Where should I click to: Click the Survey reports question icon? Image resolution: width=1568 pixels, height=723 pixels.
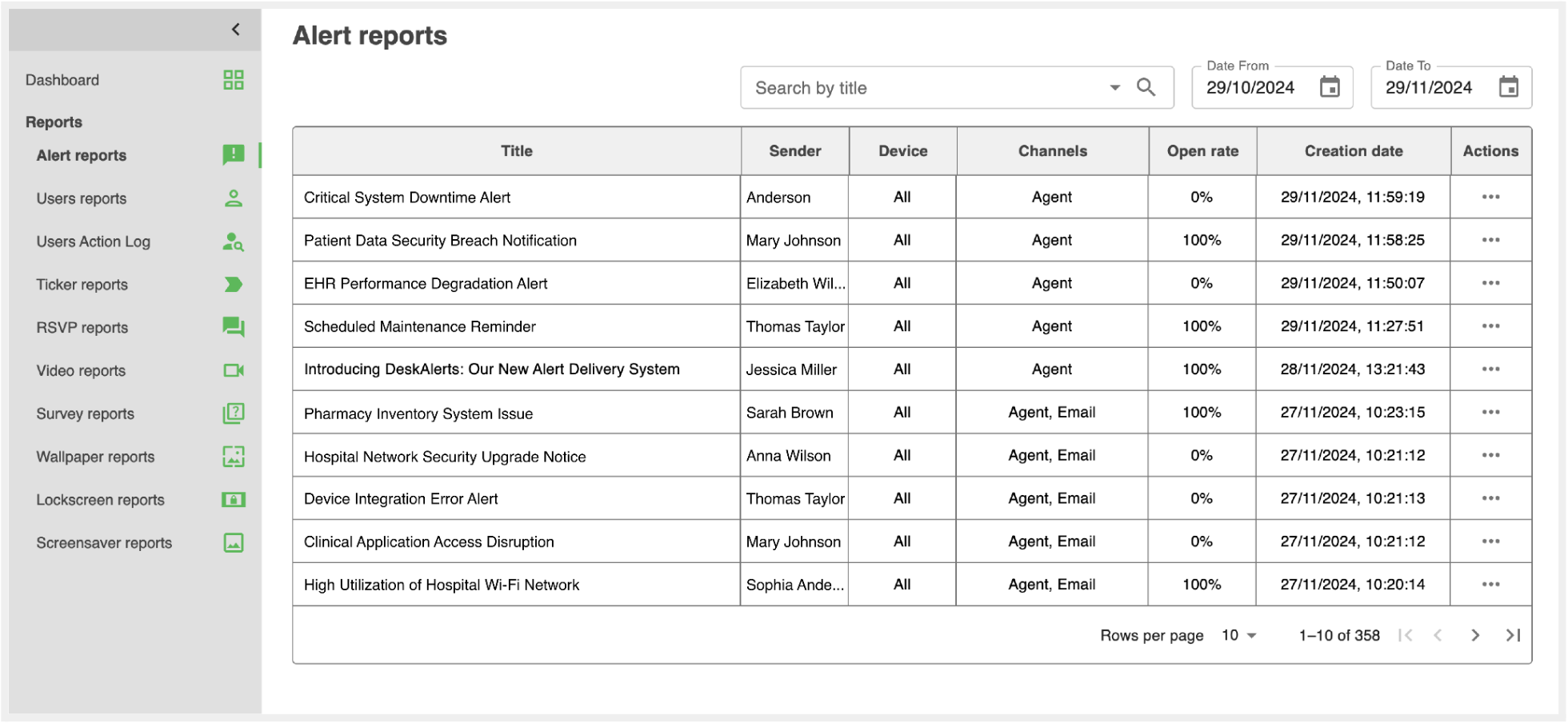(x=233, y=413)
